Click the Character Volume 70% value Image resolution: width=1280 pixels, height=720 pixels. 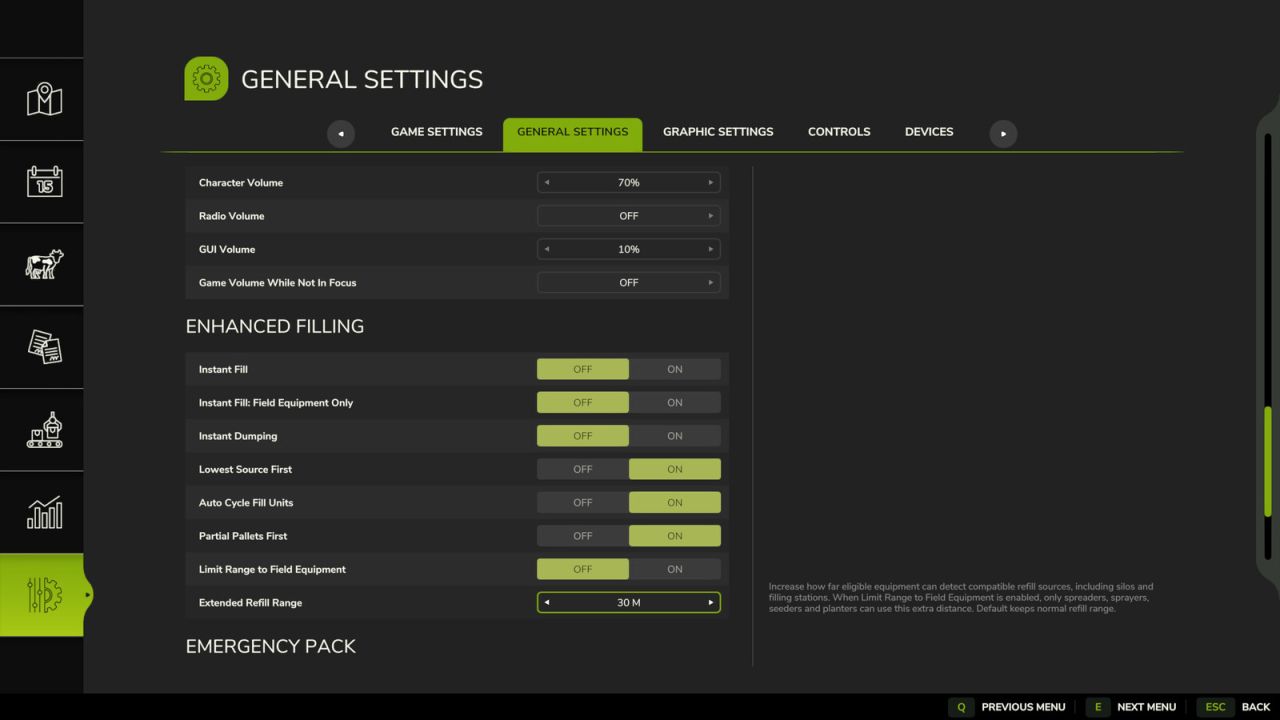pyautogui.click(x=629, y=183)
